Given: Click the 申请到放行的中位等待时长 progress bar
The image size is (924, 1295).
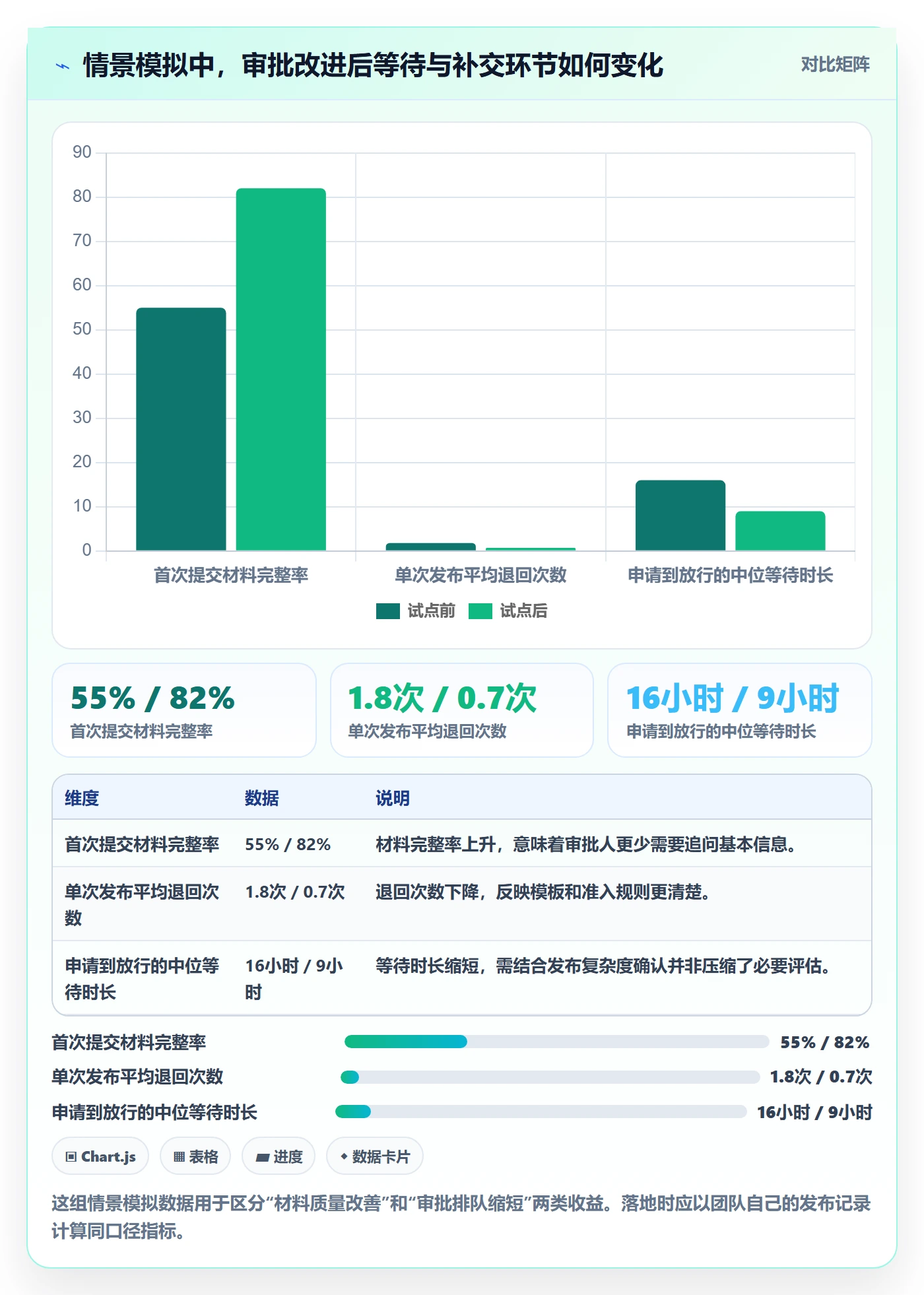Looking at the screenshot, I should [x=541, y=1112].
